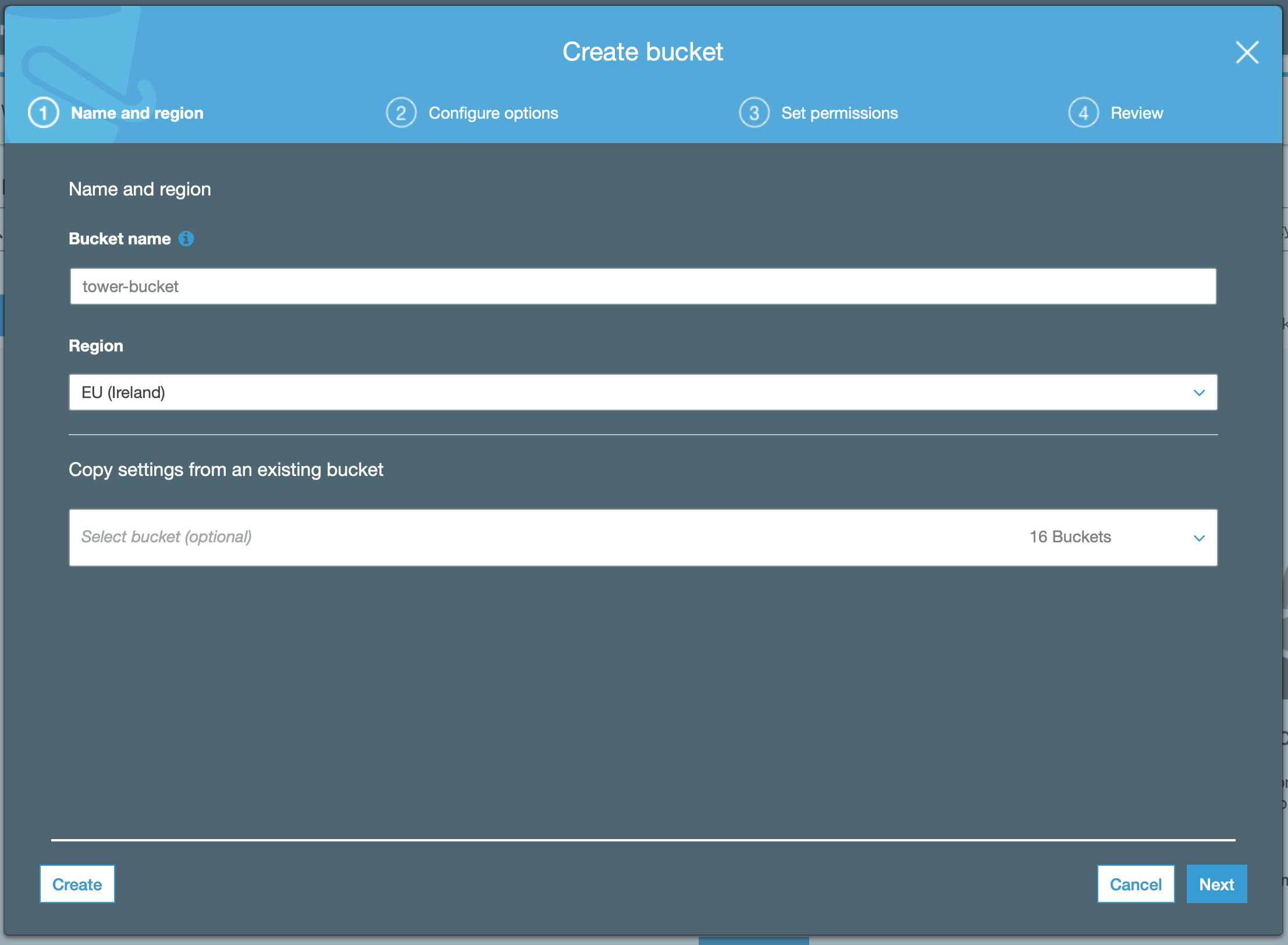The image size is (1288, 945).
Task: Click the Copy settings from existing bucket heading
Action: [226, 470]
